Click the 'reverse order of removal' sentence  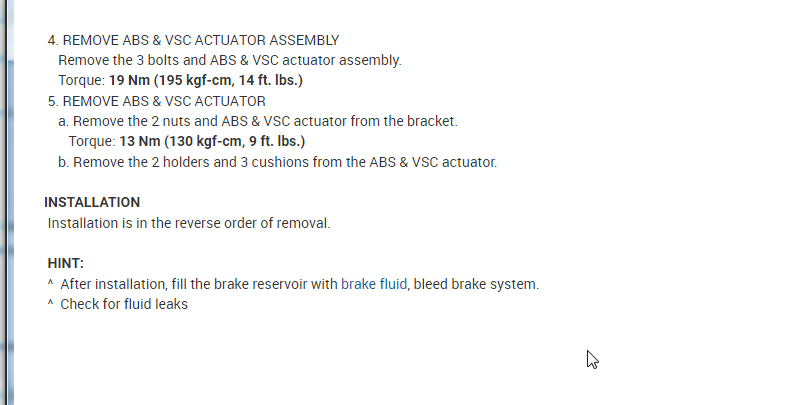189,222
